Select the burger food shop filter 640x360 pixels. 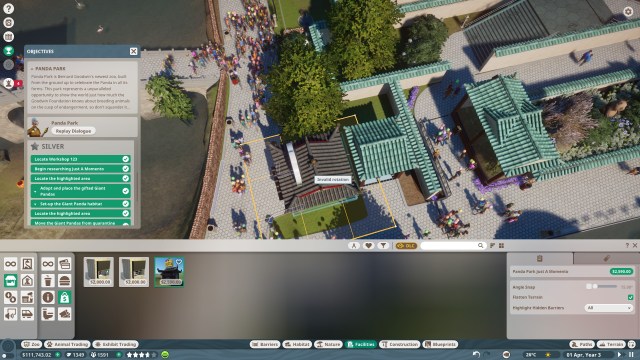(64, 280)
